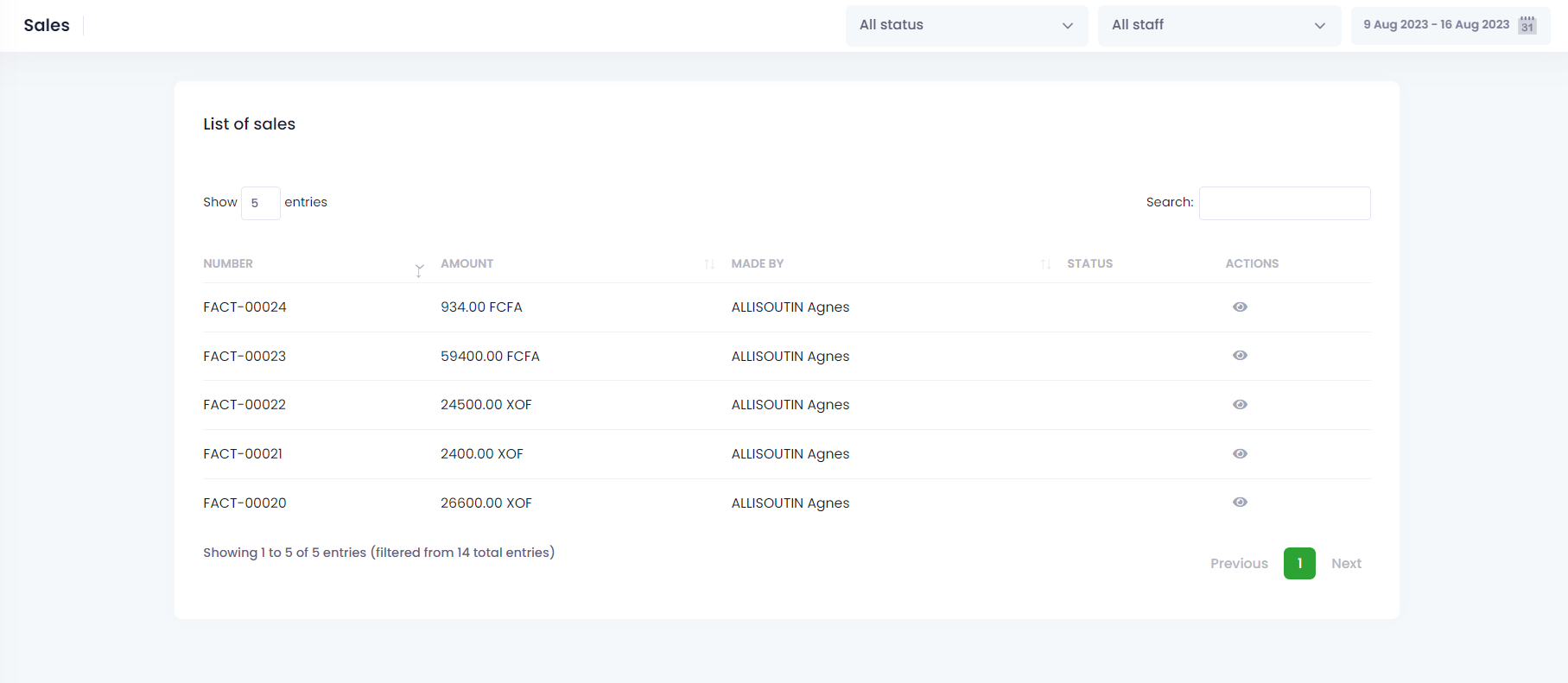Focus the Search input field
The height and width of the screenshot is (683, 1568).
pyautogui.click(x=1284, y=203)
